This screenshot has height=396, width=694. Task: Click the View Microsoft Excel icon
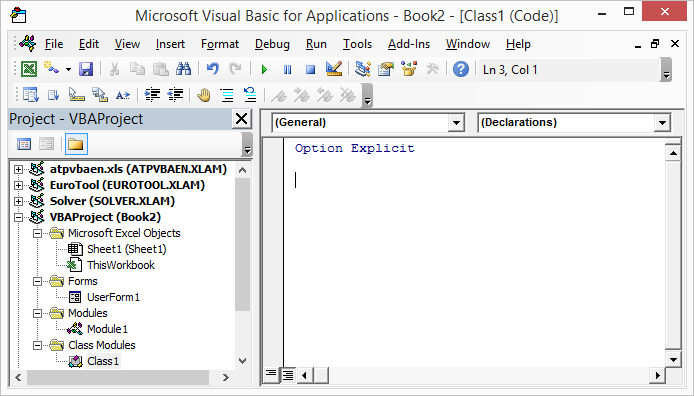point(29,69)
